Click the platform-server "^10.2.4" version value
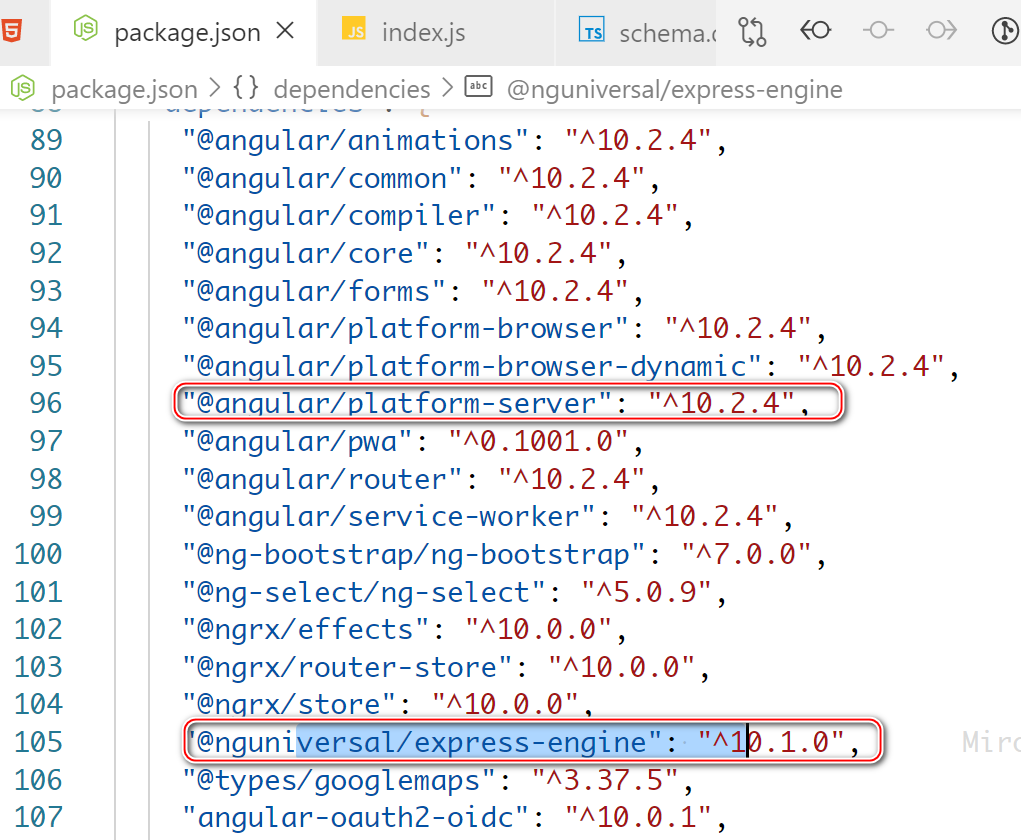Viewport: 1021px width, 840px height. (x=721, y=403)
